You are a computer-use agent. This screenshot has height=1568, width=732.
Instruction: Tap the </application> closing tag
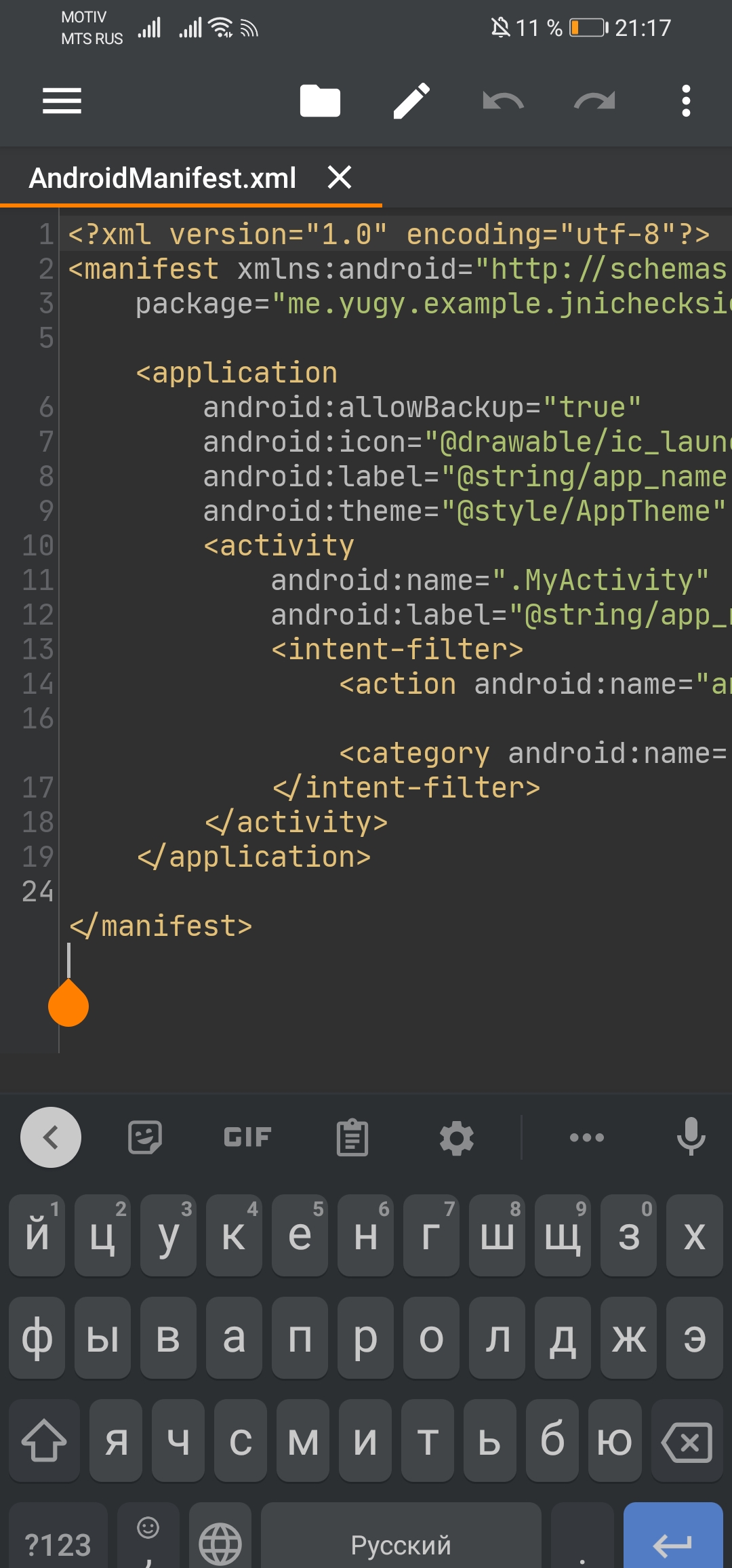[254, 857]
